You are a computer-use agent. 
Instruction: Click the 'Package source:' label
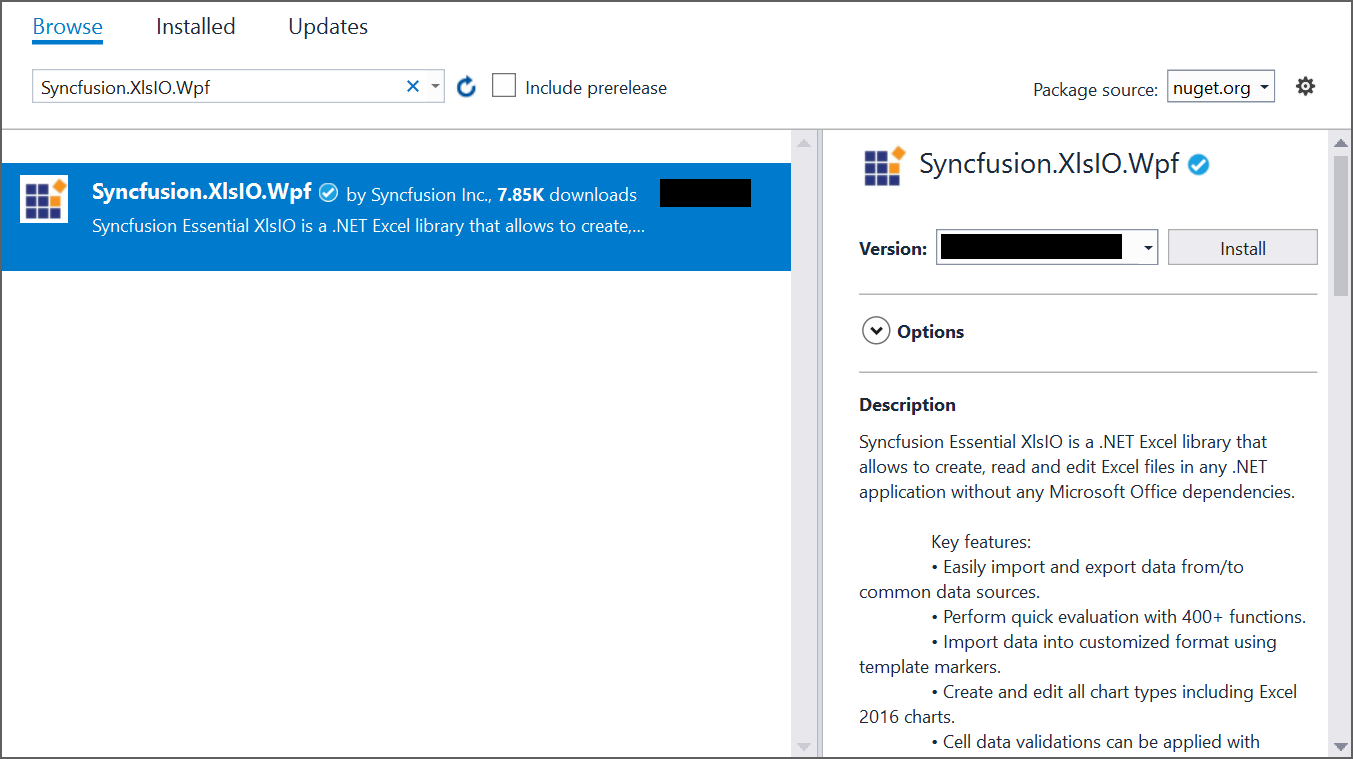[x=1095, y=90]
